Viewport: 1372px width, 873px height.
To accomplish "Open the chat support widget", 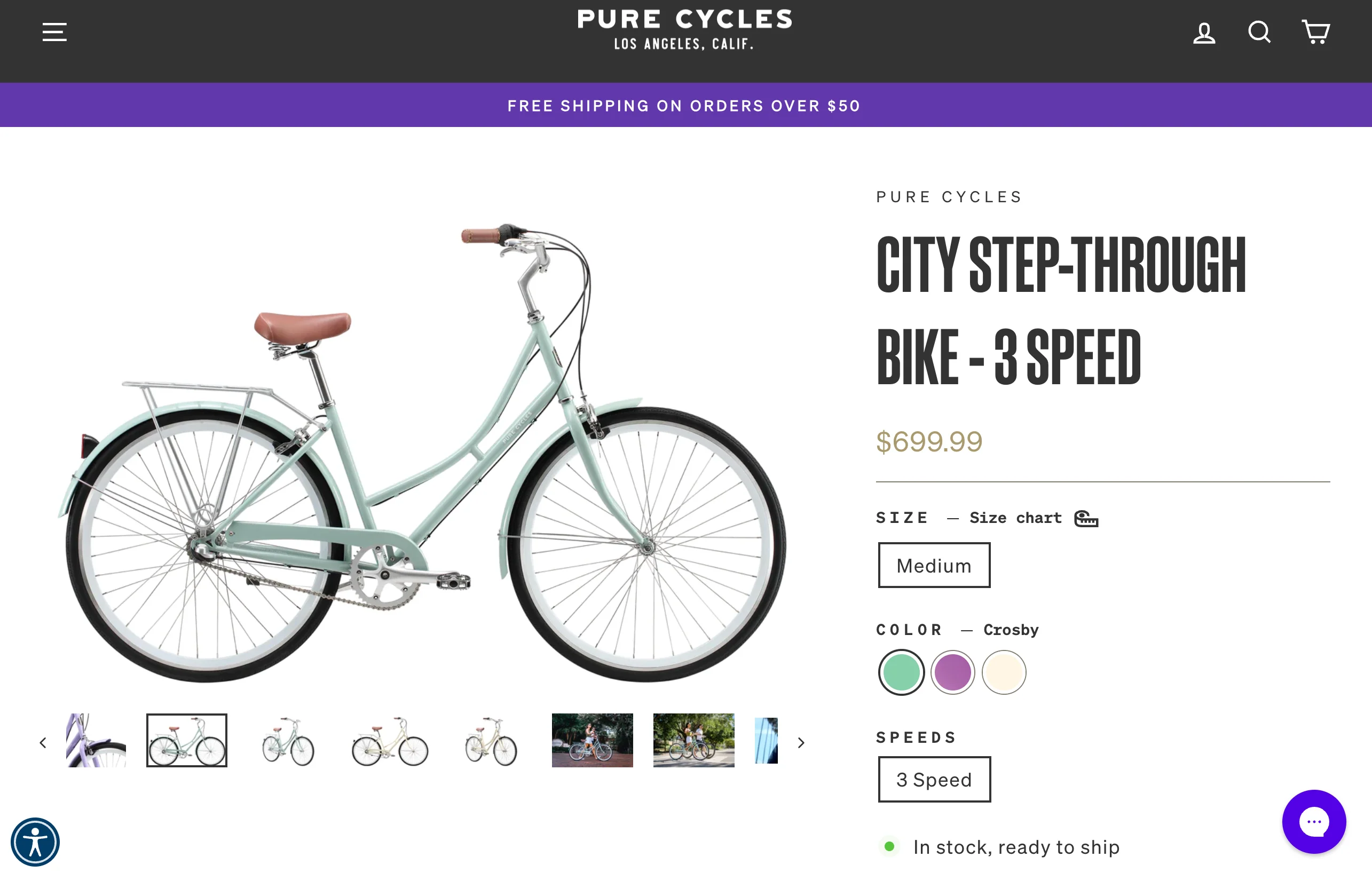I will pos(1314,821).
